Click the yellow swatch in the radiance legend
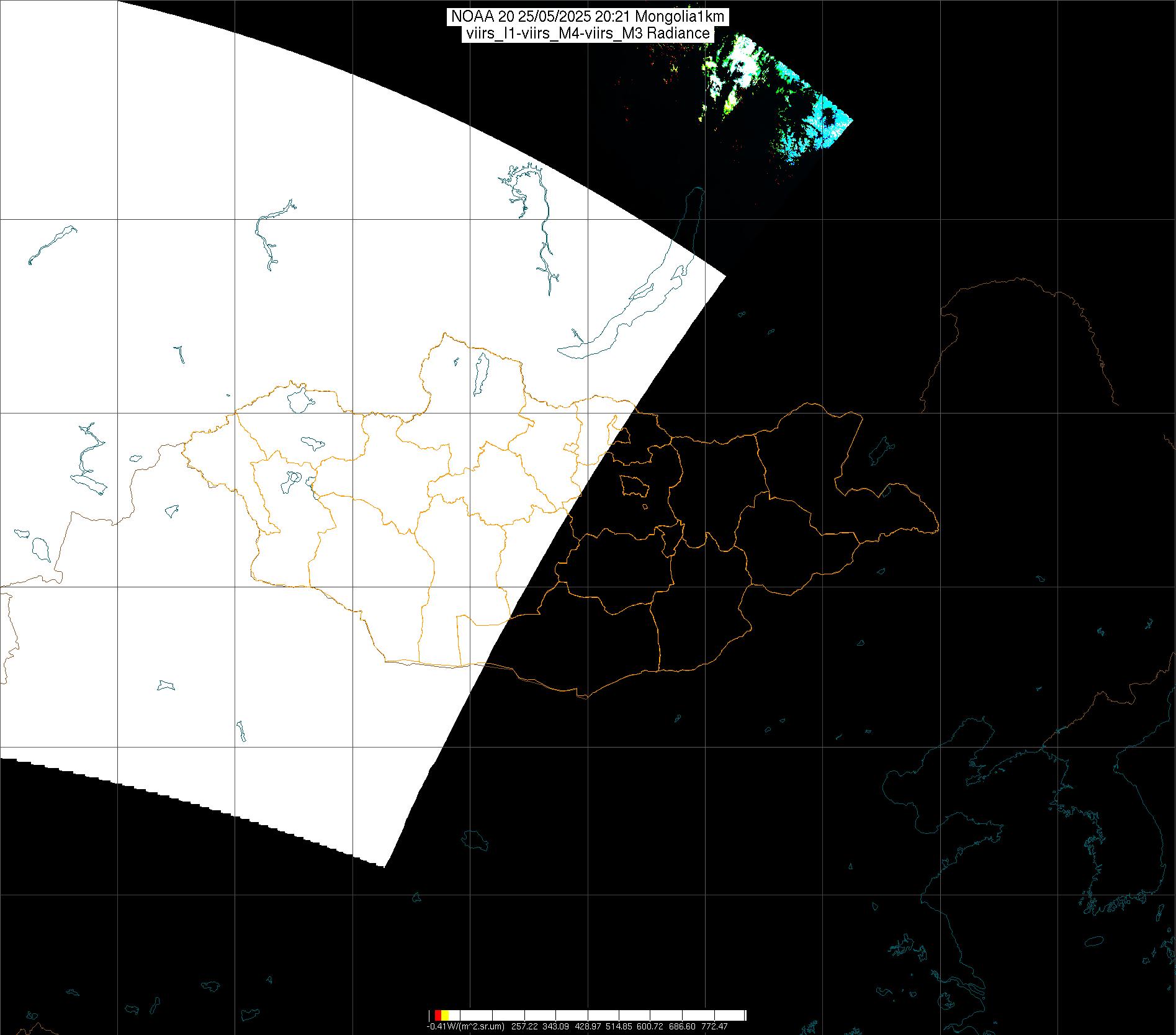 click(x=445, y=1015)
